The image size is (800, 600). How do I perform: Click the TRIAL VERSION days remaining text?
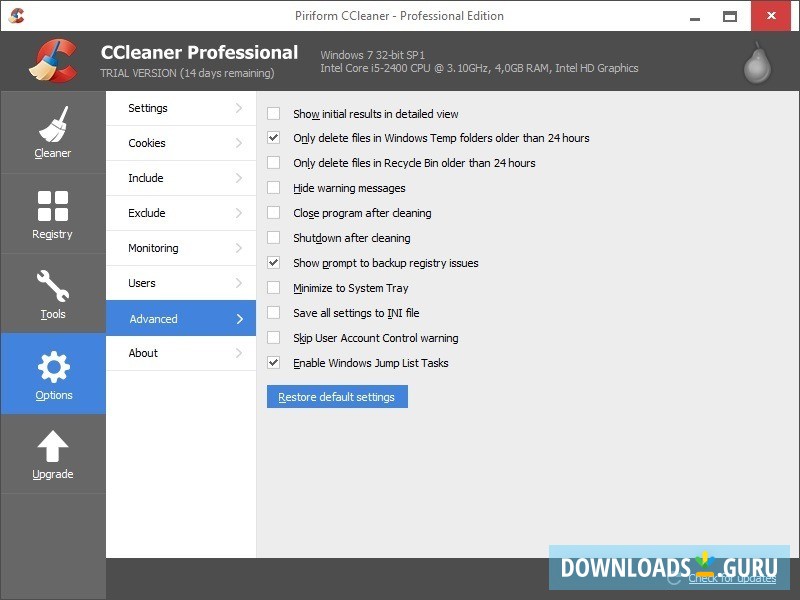187,73
